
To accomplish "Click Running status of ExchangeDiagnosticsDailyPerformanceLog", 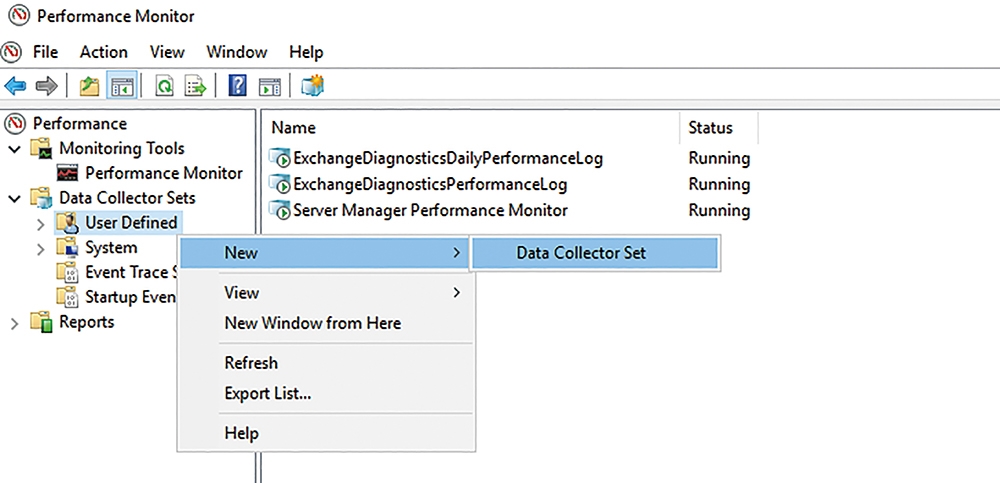I will point(719,158).
